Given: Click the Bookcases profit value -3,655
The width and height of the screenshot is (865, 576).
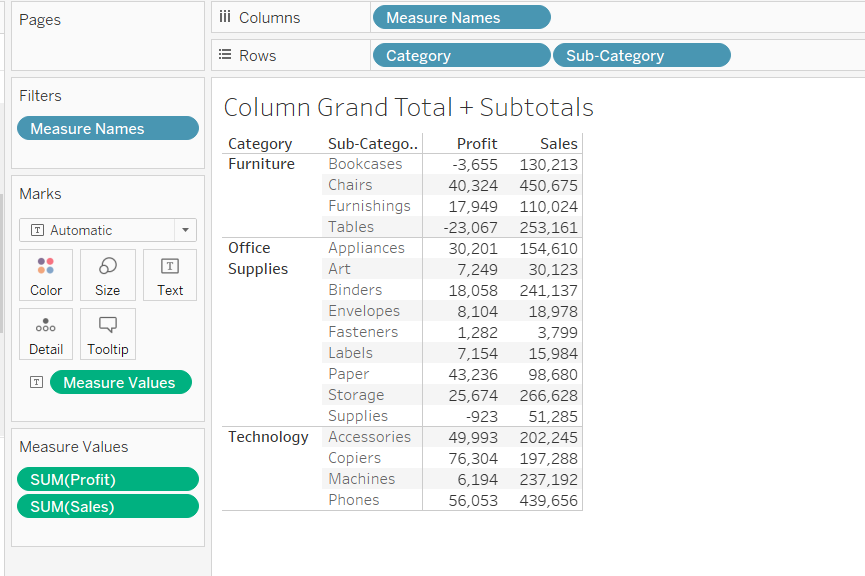Looking at the screenshot, I should pyautogui.click(x=475, y=164).
